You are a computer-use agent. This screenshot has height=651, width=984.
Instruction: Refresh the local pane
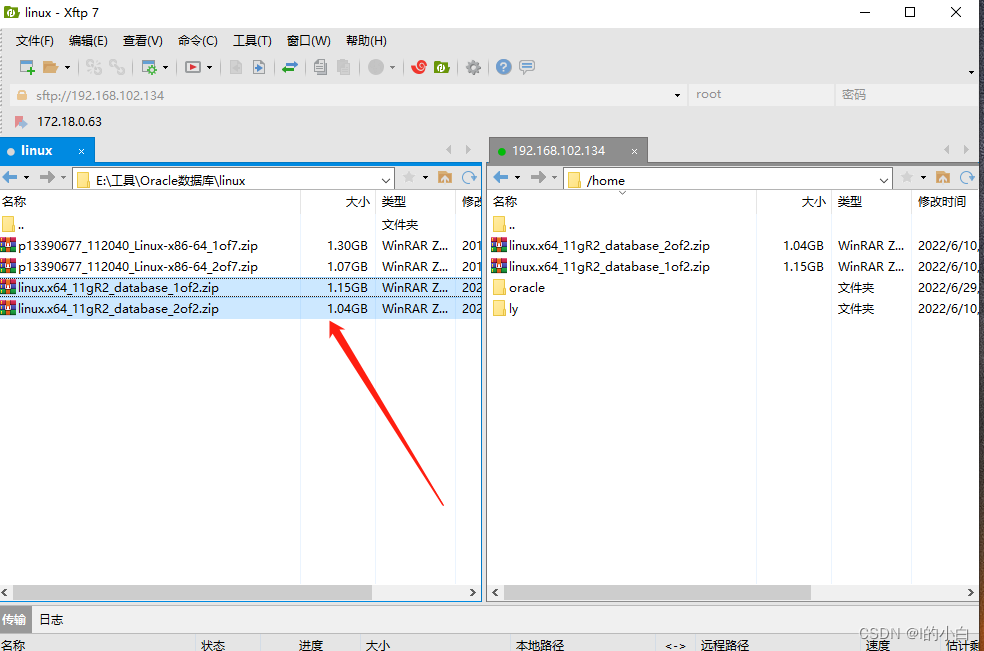point(469,178)
